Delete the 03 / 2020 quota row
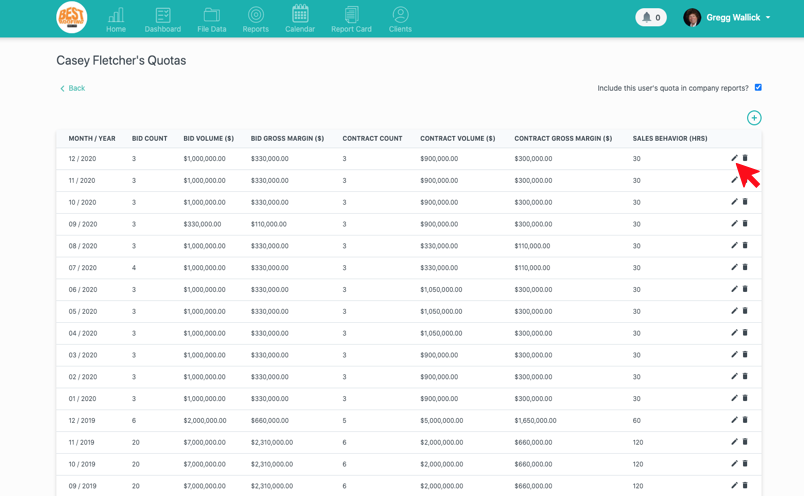Screen dimensions: 804x496 745,354
